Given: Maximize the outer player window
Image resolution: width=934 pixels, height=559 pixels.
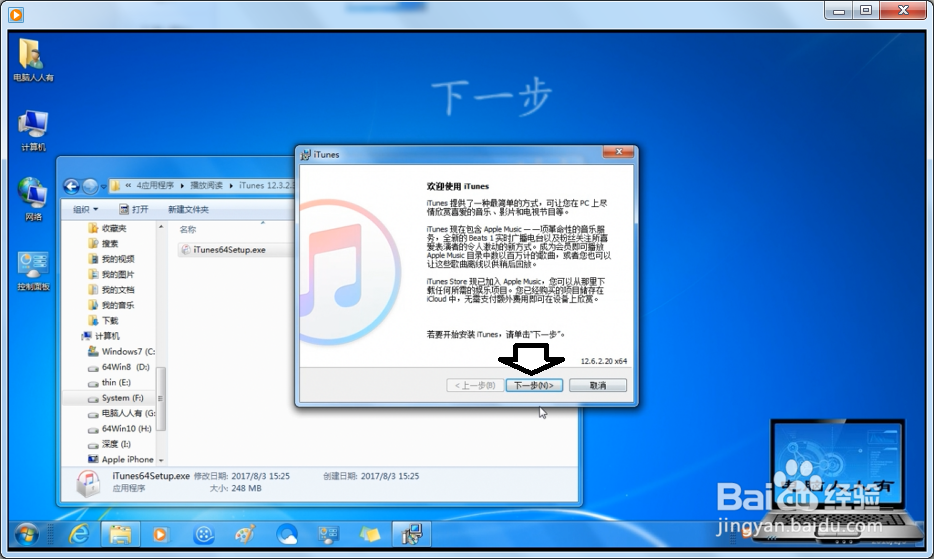Looking at the screenshot, I should click(x=866, y=10).
